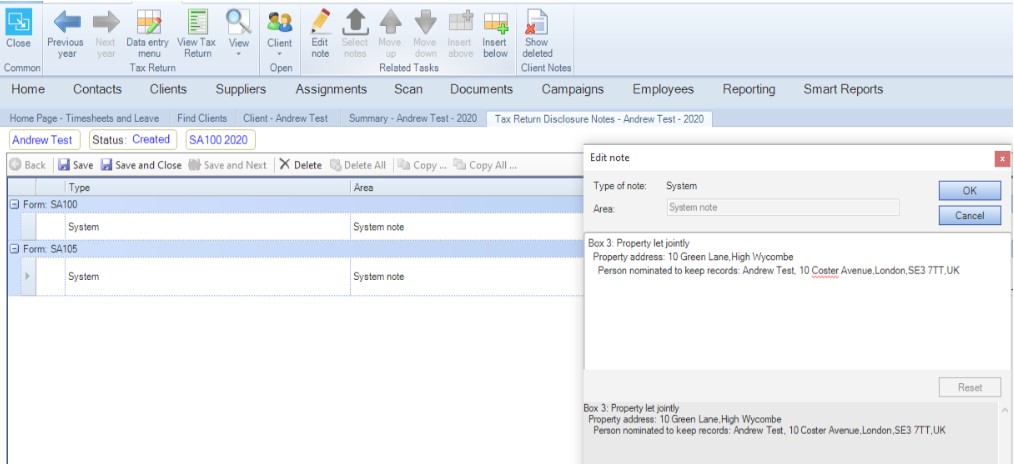
Task: Open the Scan menu
Action: pyautogui.click(x=408, y=89)
